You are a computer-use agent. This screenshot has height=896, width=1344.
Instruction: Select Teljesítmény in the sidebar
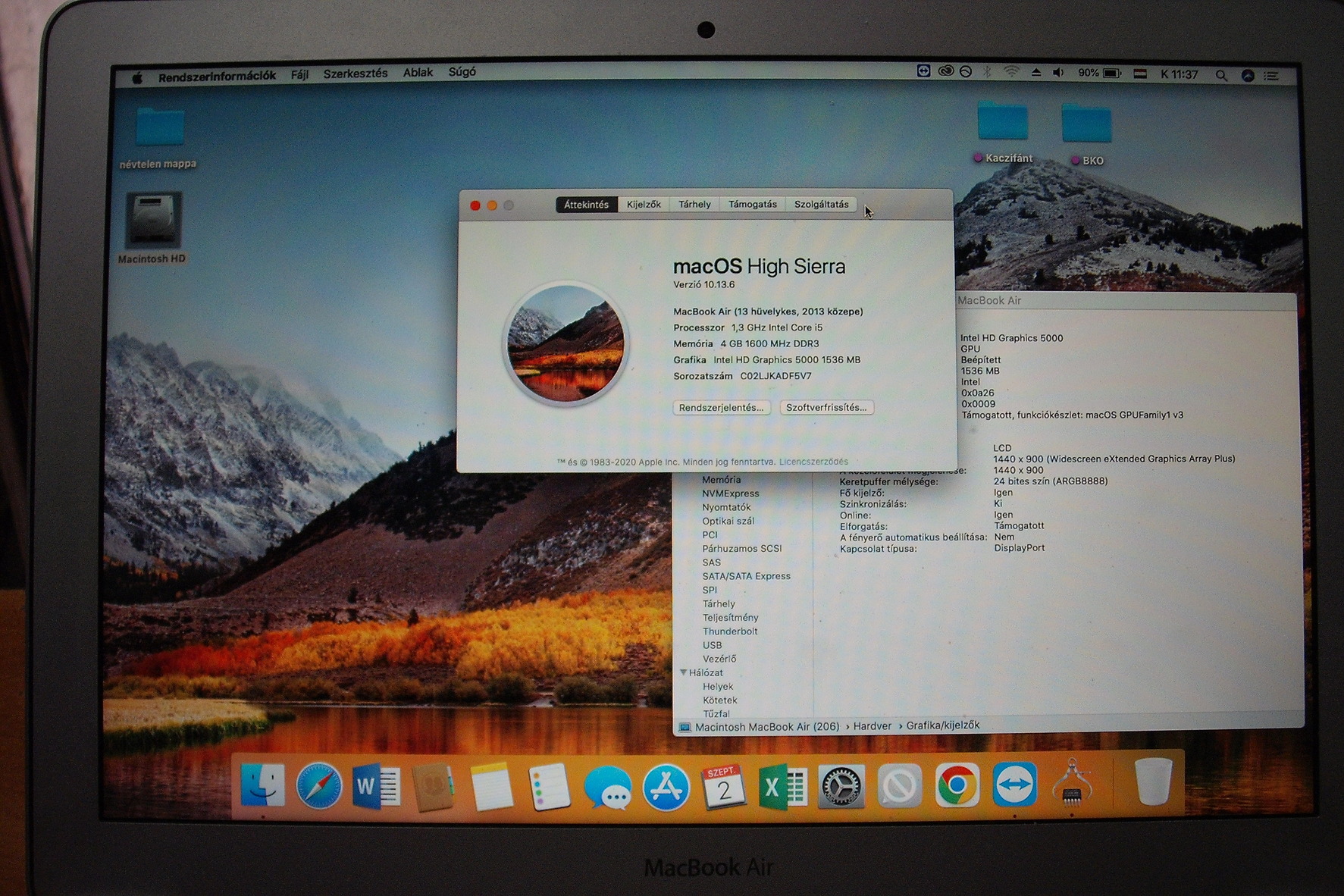point(730,617)
